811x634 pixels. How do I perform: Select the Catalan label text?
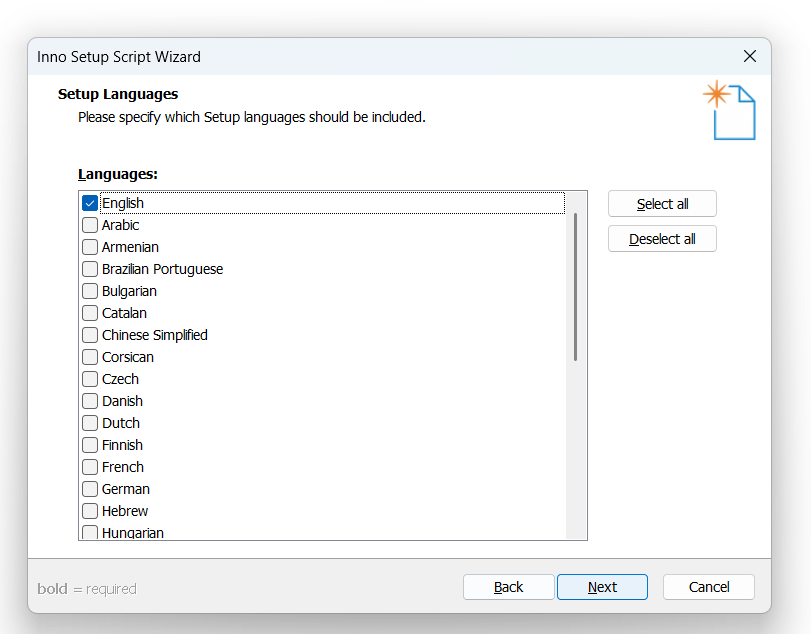coord(124,313)
